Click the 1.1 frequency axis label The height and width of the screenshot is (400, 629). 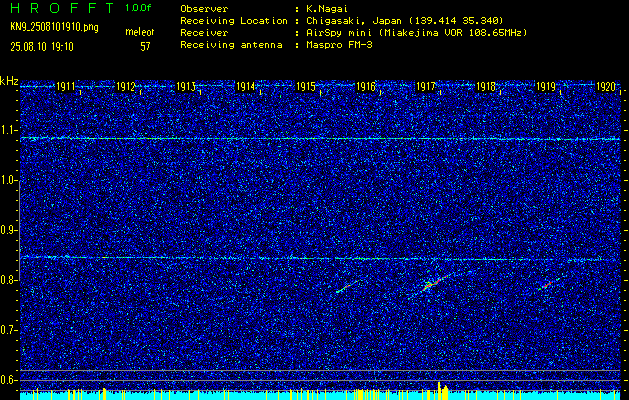click(x=9, y=130)
